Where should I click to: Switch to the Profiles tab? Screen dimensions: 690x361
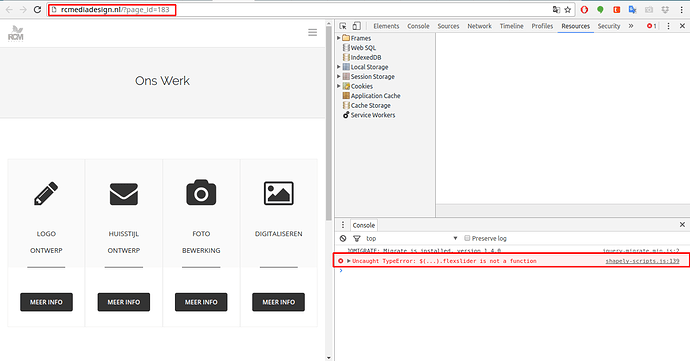[x=542, y=26]
